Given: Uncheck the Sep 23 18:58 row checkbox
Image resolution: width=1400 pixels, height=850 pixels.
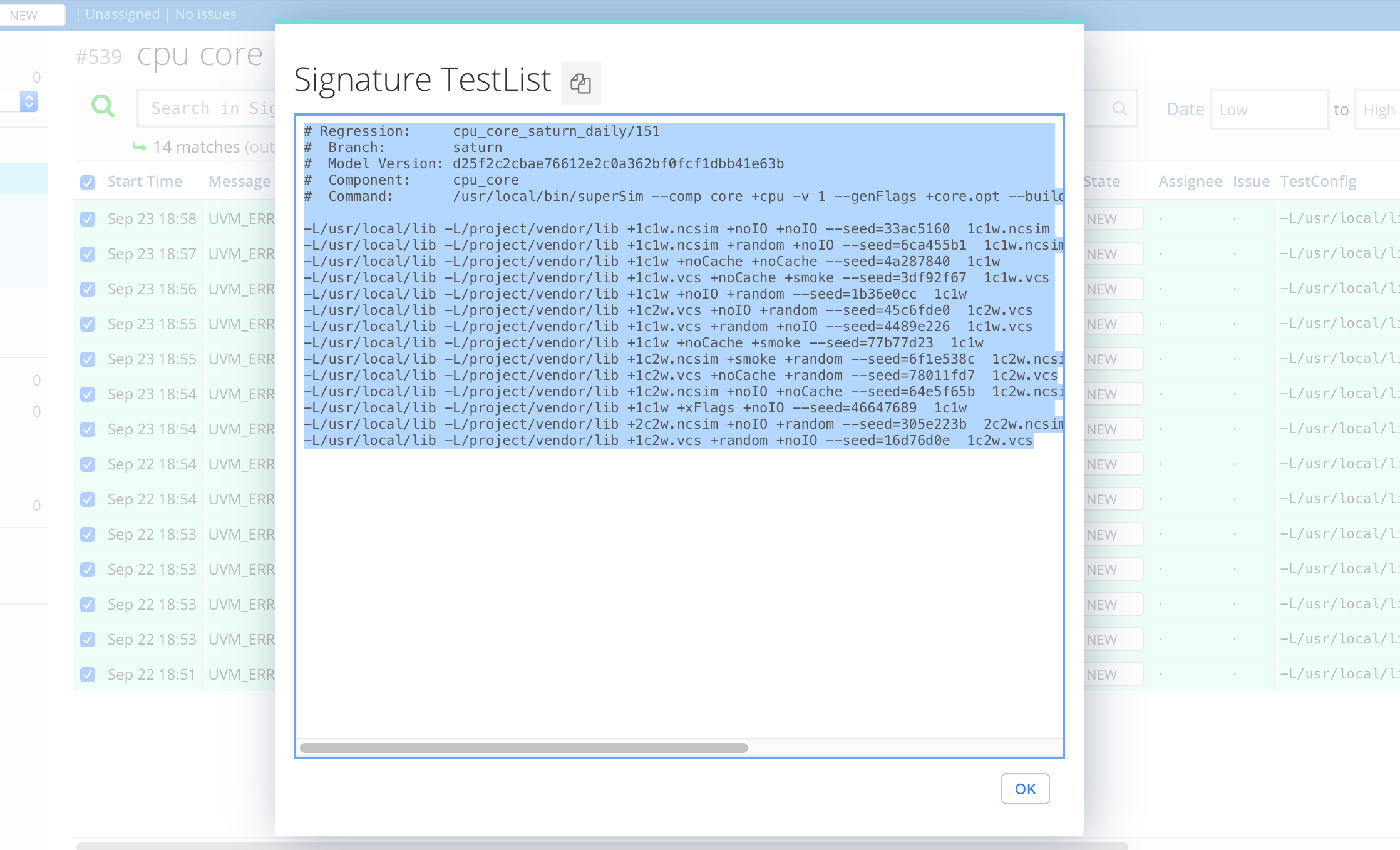Looking at the screenshot, I should tap(88, 219).
